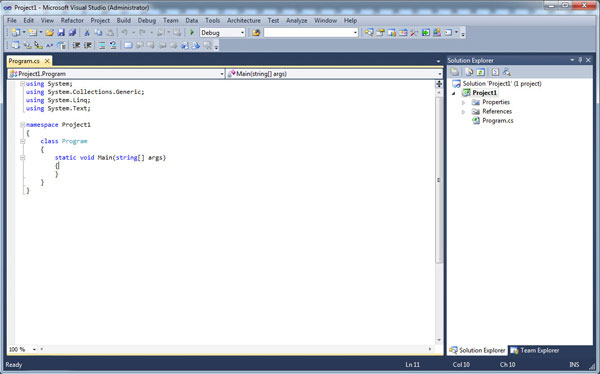The width and height of the screenshot is (600, 374).
Task: Expand the Properties node in Solution Explorer
Action: coord(463,102)
